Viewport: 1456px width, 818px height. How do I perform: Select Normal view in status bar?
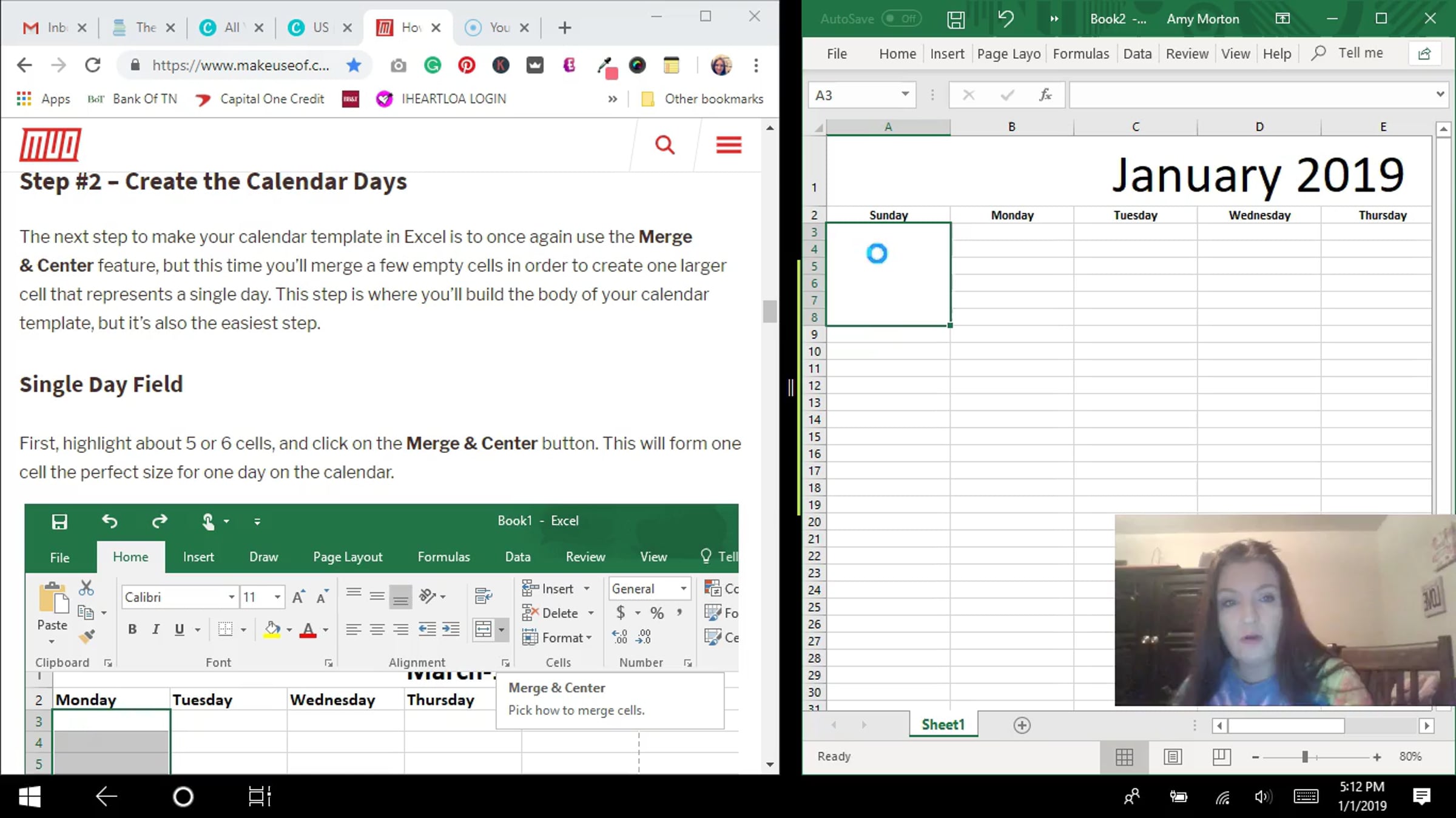1124,756
